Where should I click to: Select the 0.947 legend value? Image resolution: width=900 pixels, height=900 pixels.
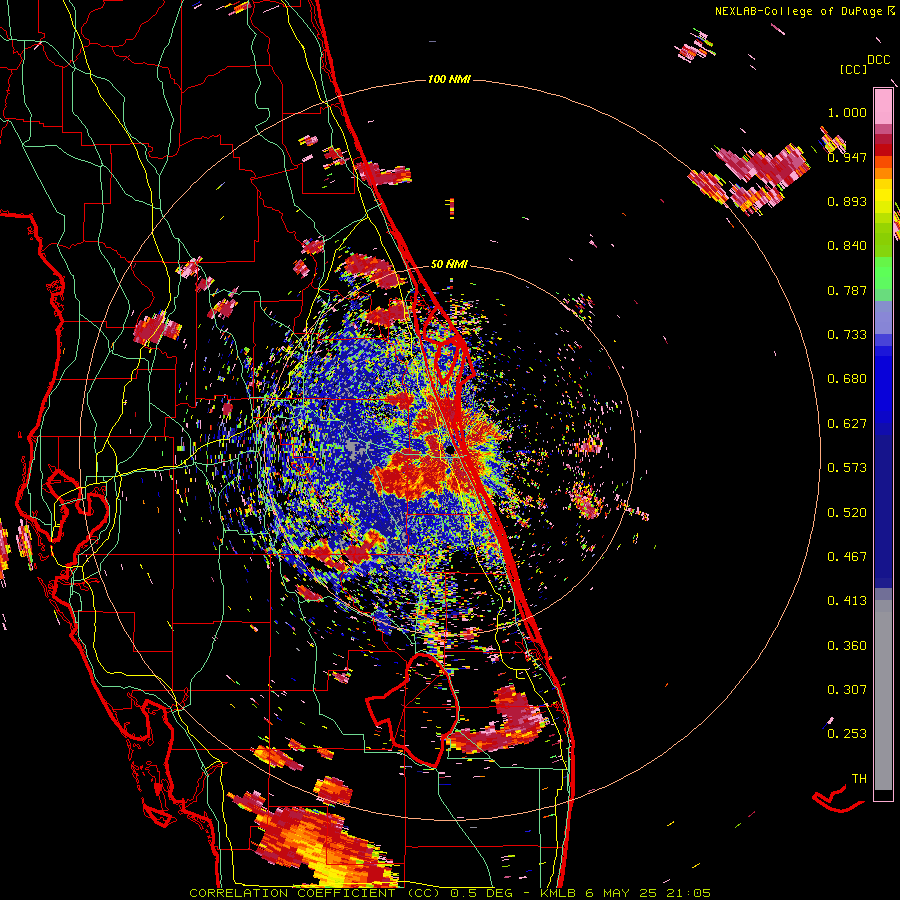pyautogui.click(x=847, y=157)
